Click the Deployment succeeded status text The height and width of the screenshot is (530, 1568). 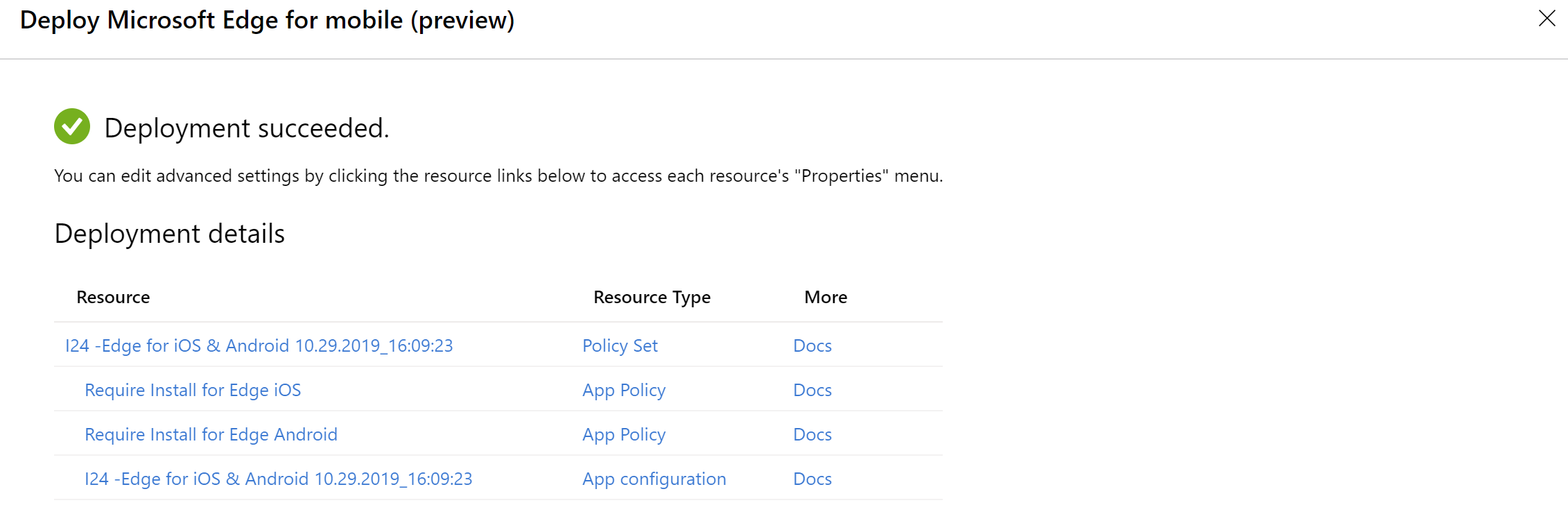(x=246, y=128)
